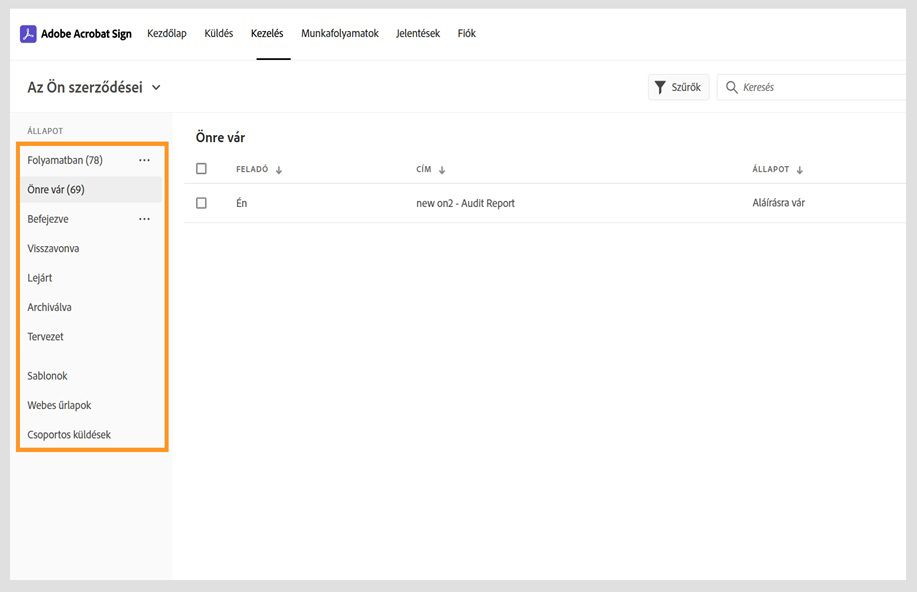Click the funnel icon in Szűrők

660,88
